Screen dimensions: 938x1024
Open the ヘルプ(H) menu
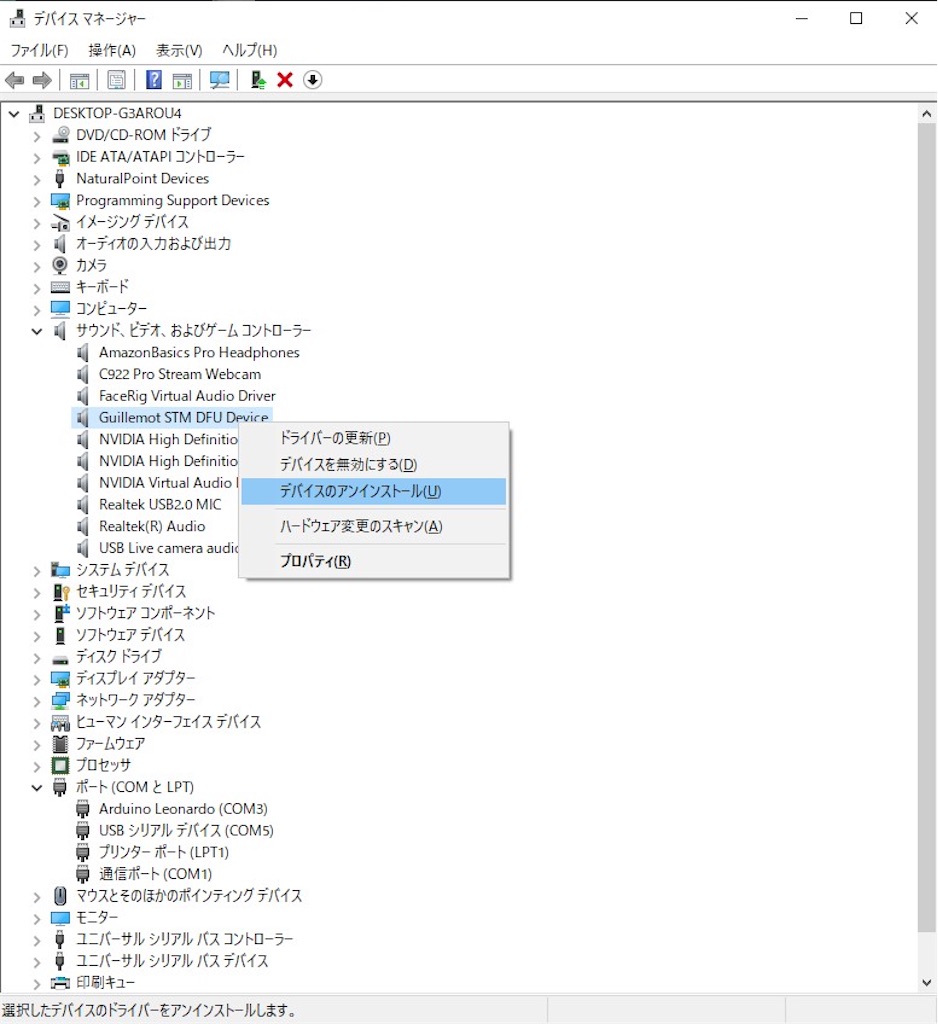(250, 50)
